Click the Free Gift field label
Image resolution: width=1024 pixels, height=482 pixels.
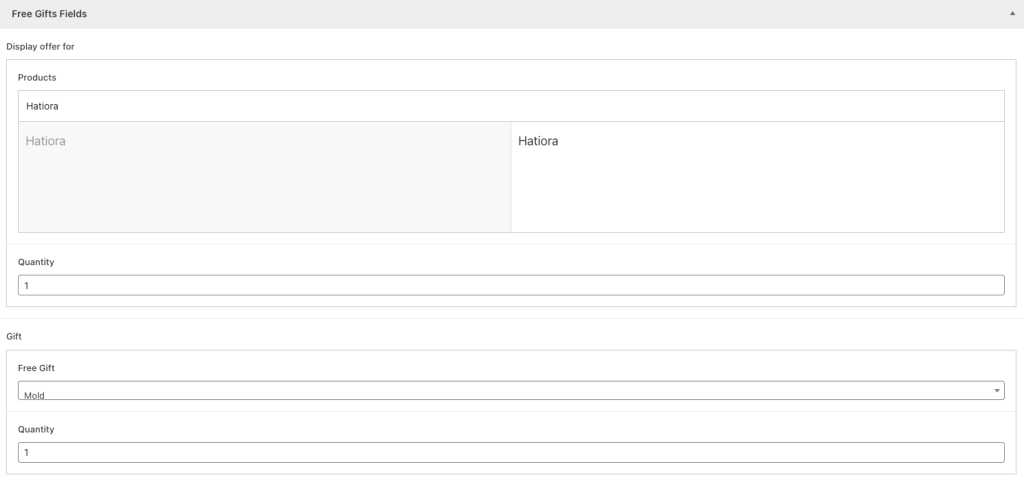click(39, 368)
